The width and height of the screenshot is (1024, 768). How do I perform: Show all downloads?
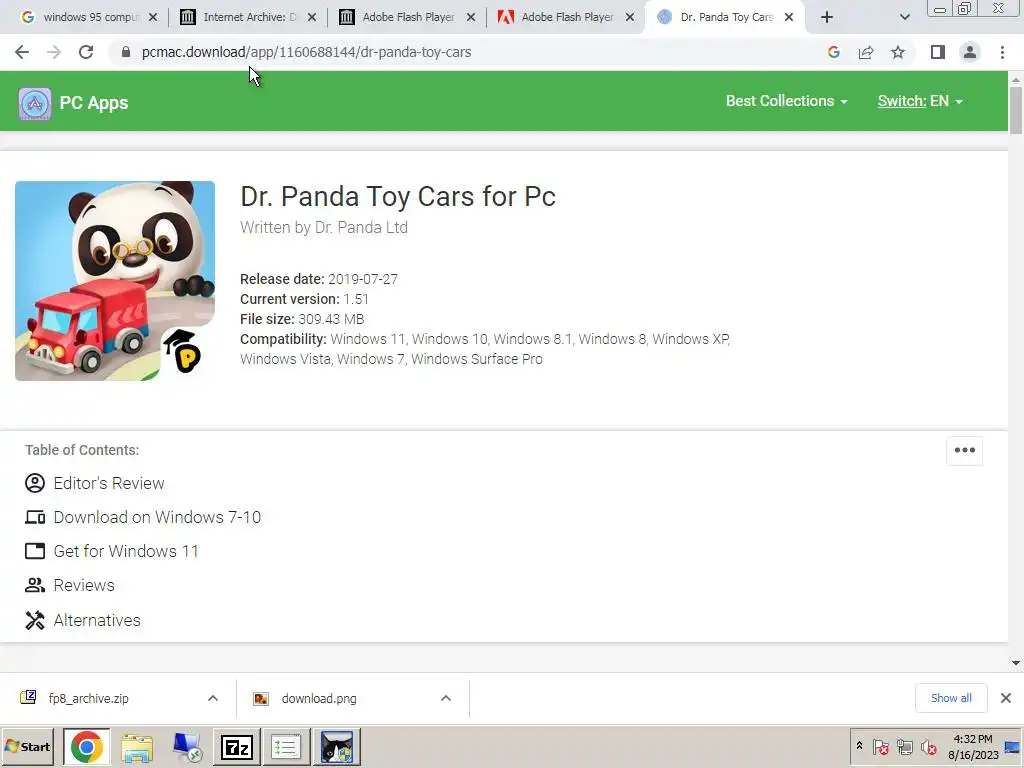[951, 698]
